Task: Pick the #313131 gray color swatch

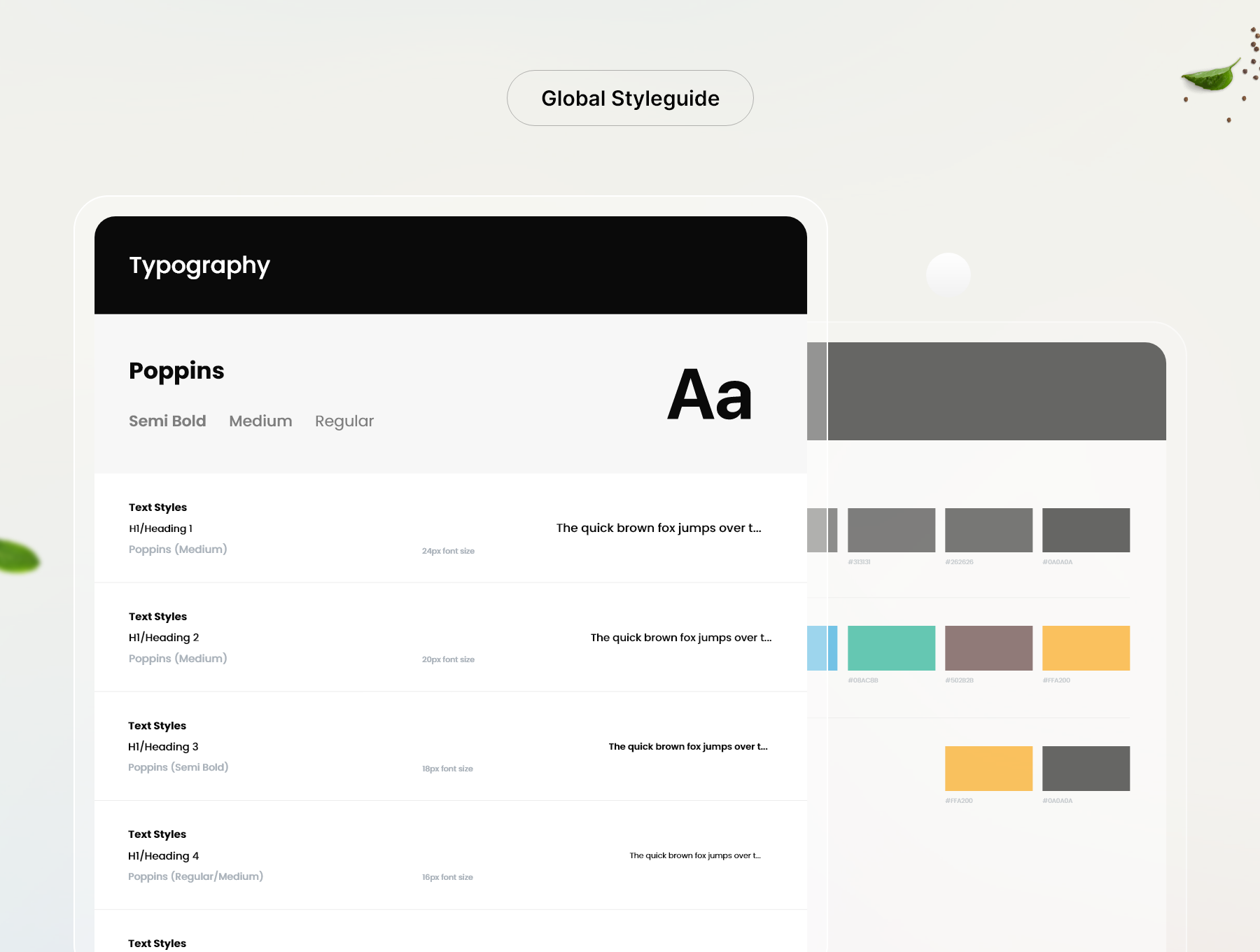Action: click(891, 530)
